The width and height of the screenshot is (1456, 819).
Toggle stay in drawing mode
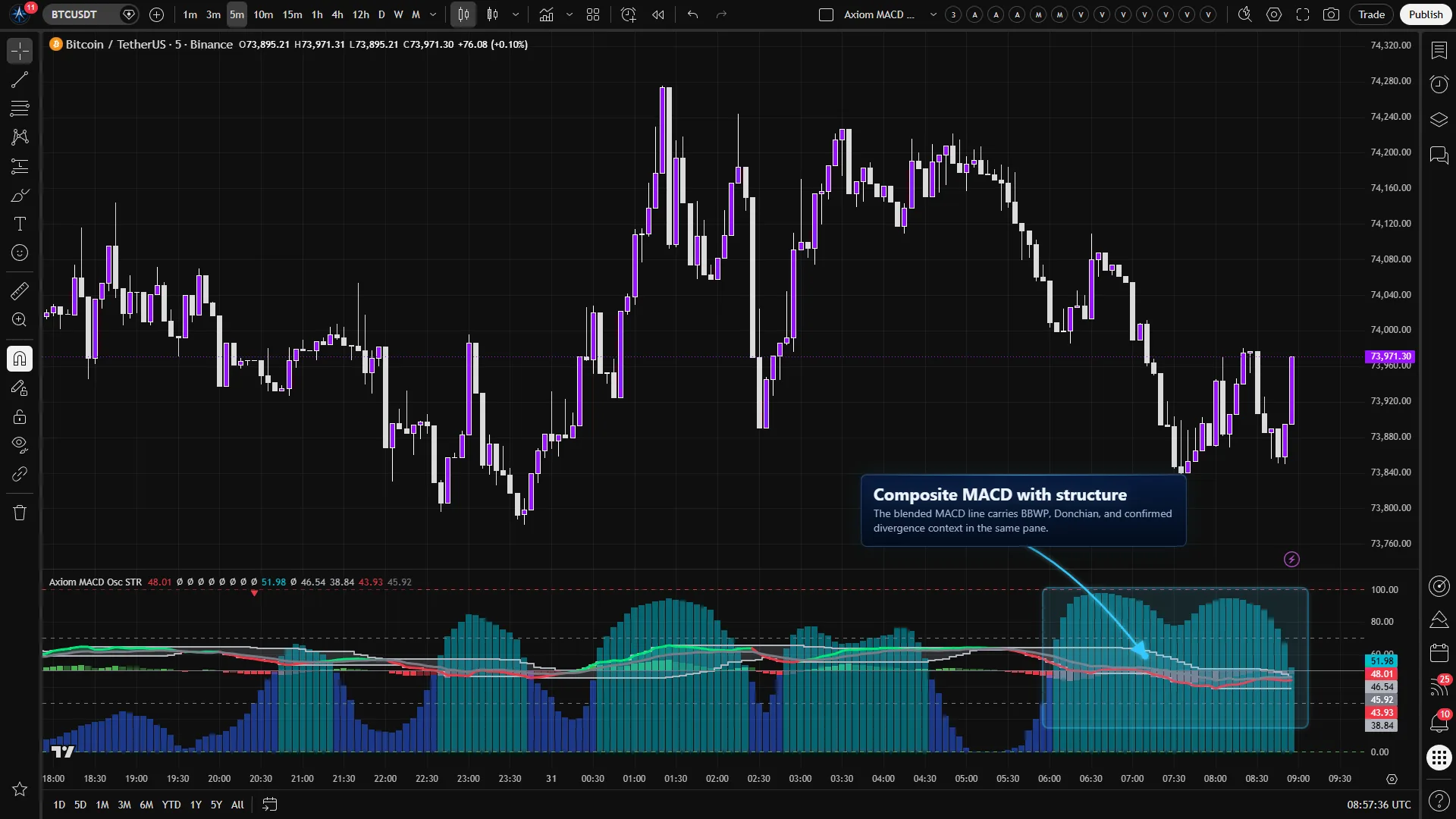(20, 388)
